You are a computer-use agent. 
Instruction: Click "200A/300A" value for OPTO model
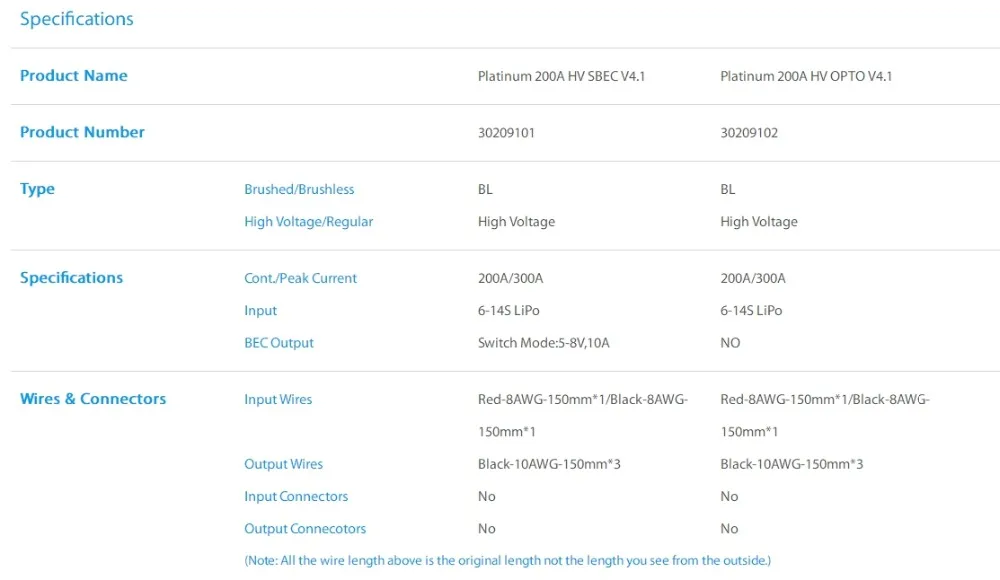[753, 278]
